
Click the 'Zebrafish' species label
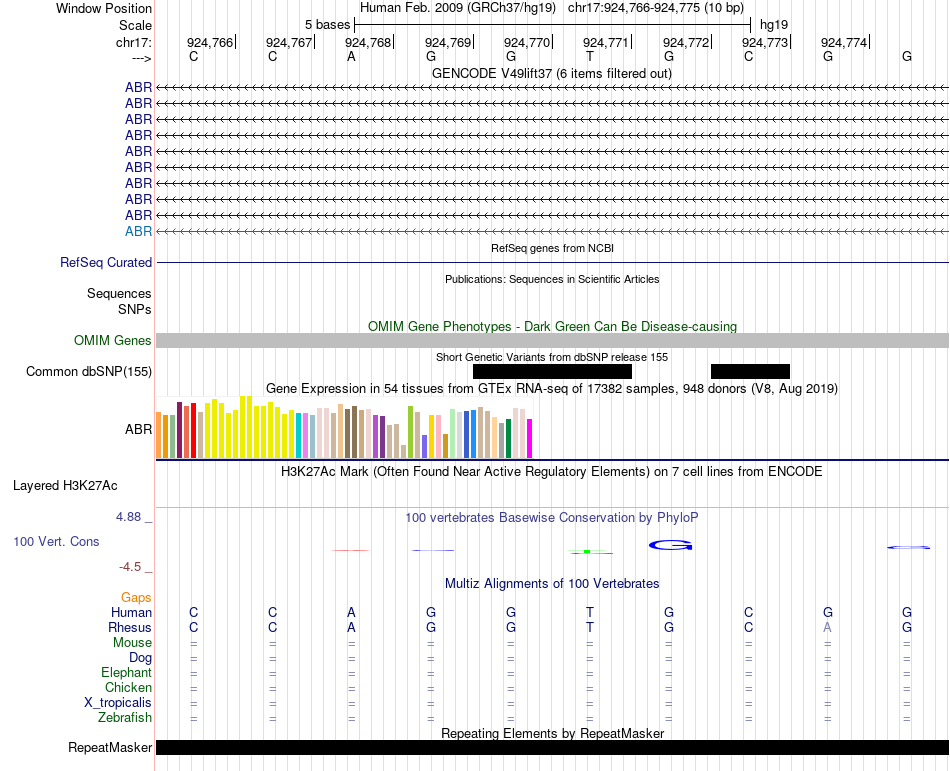(125, 717)
